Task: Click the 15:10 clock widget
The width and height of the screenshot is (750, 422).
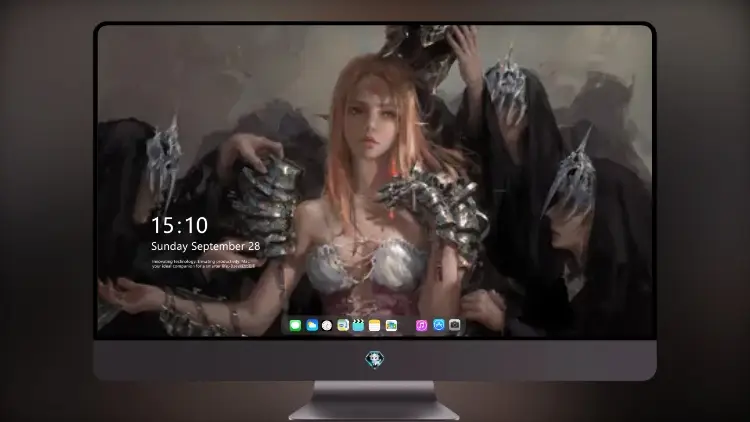Action: (179, 225)
